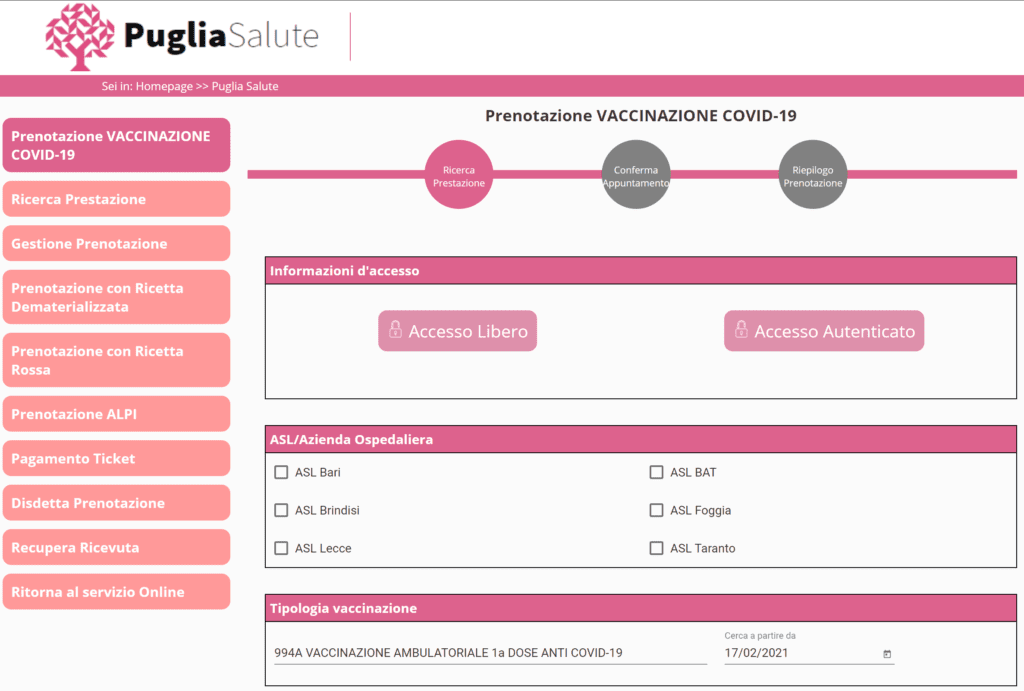Open the Tipologia vaccinazione 994A selection field
This screenshot has height=691, width=1024.
pos(490,653)
